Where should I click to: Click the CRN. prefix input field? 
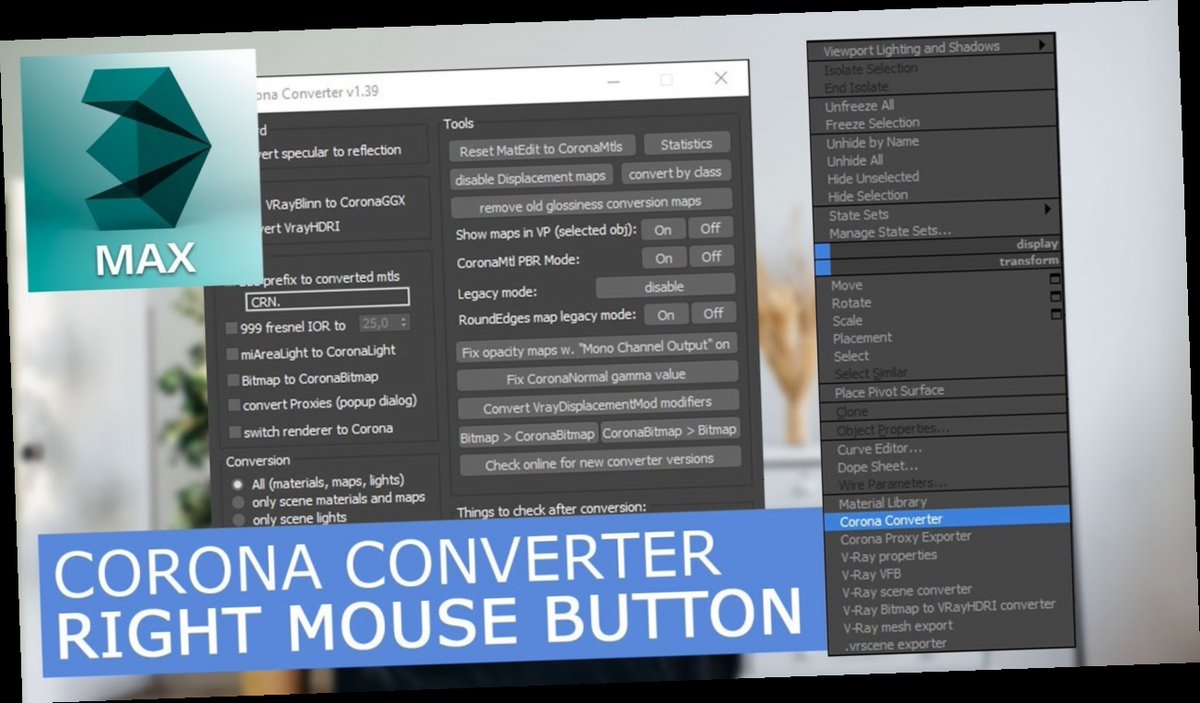click(x=327, y=298)
